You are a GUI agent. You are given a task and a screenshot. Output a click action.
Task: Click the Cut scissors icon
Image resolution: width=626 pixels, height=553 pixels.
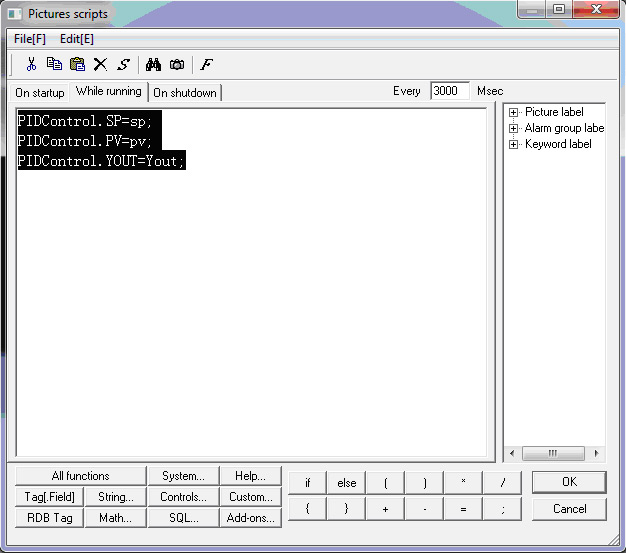click(x=31, y=64)
